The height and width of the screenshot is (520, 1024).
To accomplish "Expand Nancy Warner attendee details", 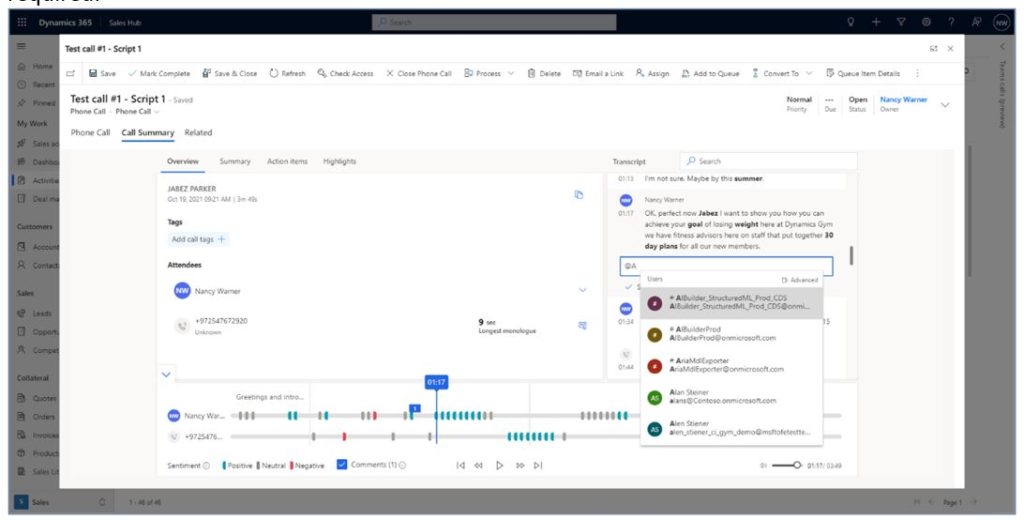I will pos(583,290).
